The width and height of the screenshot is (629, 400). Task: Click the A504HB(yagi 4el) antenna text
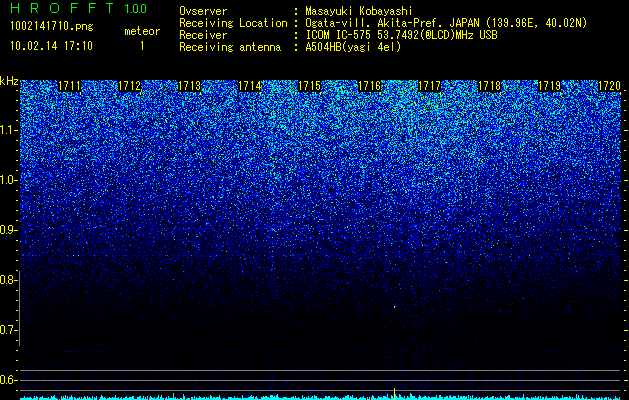[x=353, y=47]
